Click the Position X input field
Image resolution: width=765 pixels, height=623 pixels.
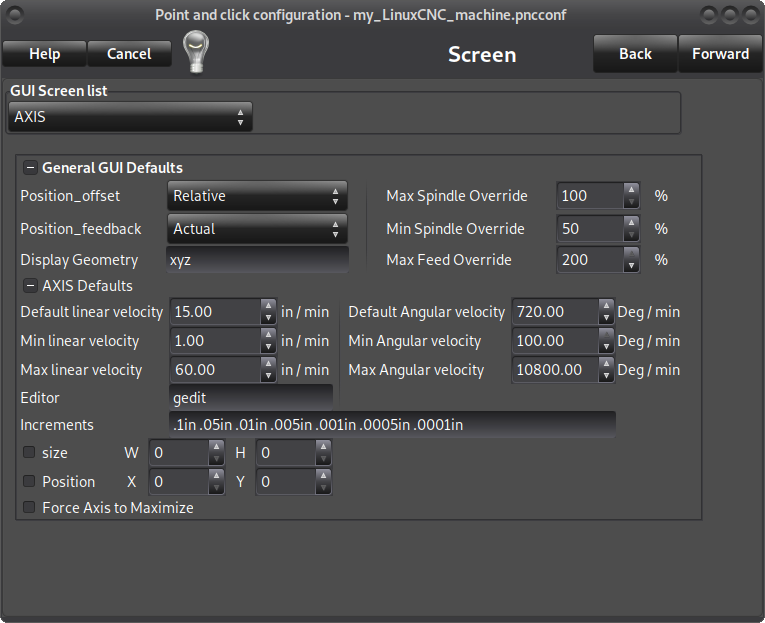tap(179, 482)
